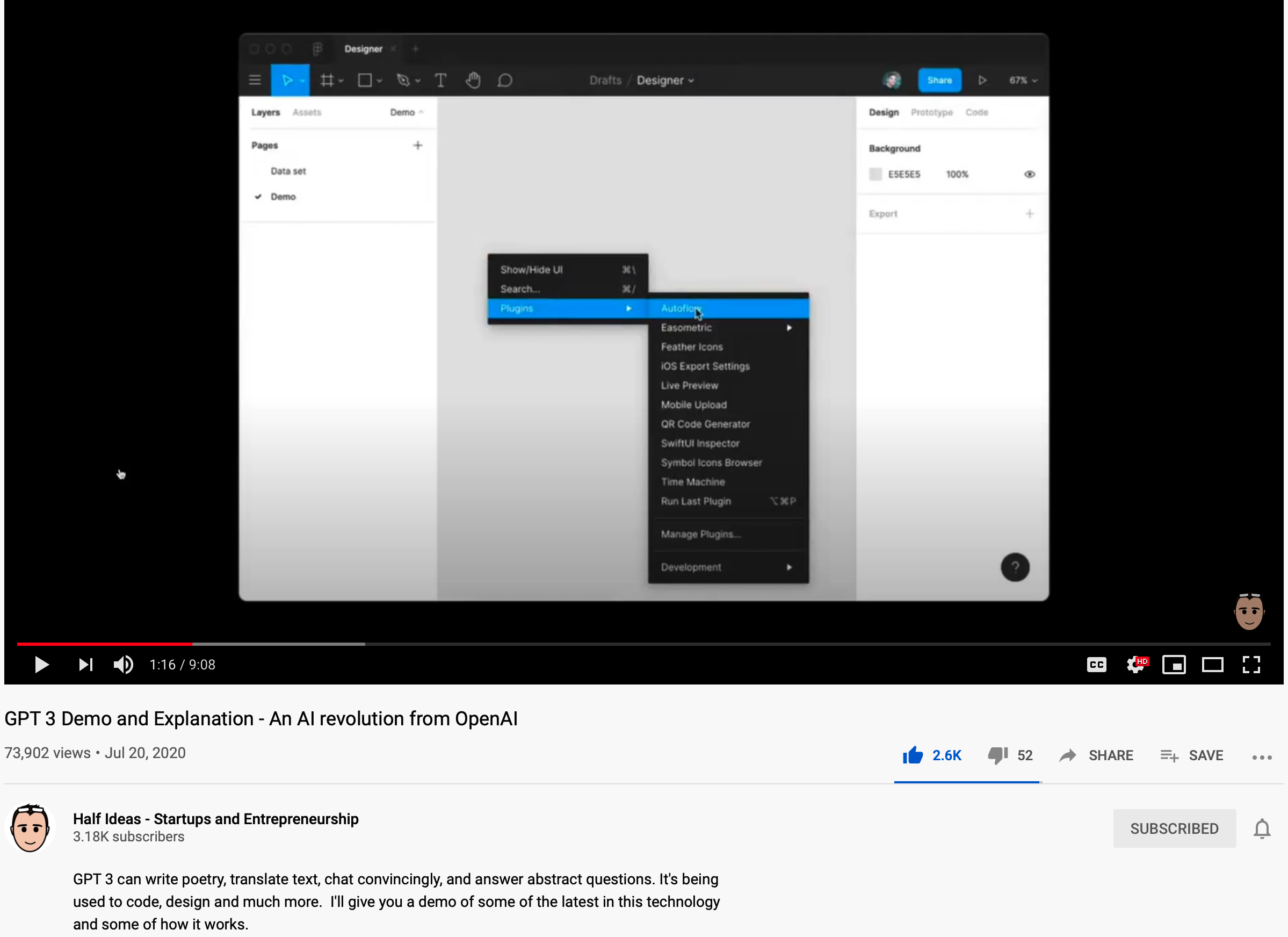Image resolution: width=1288 pixels, height=937 pixels.
Task: Run the Autoflow plugin
Action: point(729,308)
